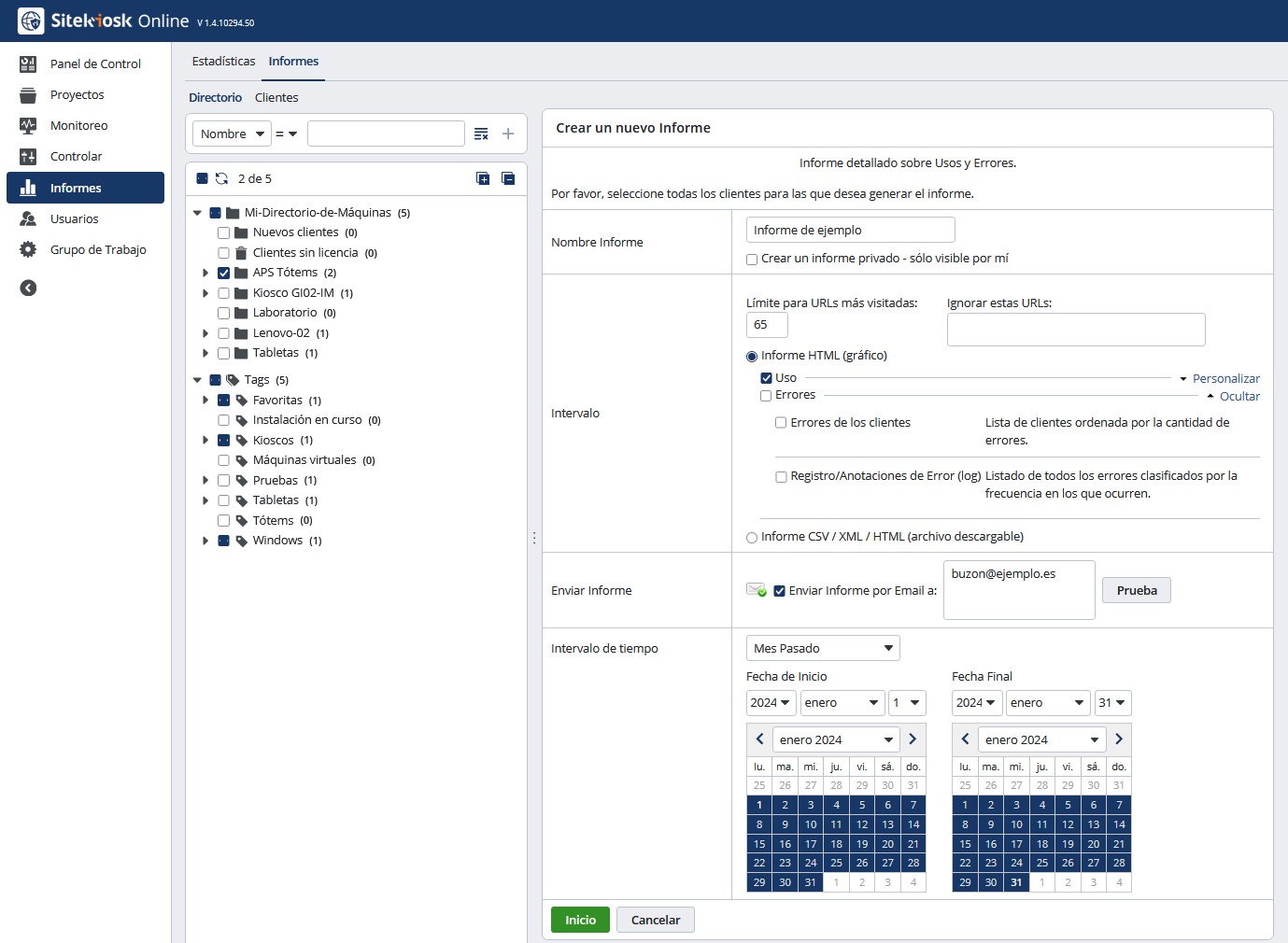
Task: Go to next month in end calendar
Action: 1118,739
